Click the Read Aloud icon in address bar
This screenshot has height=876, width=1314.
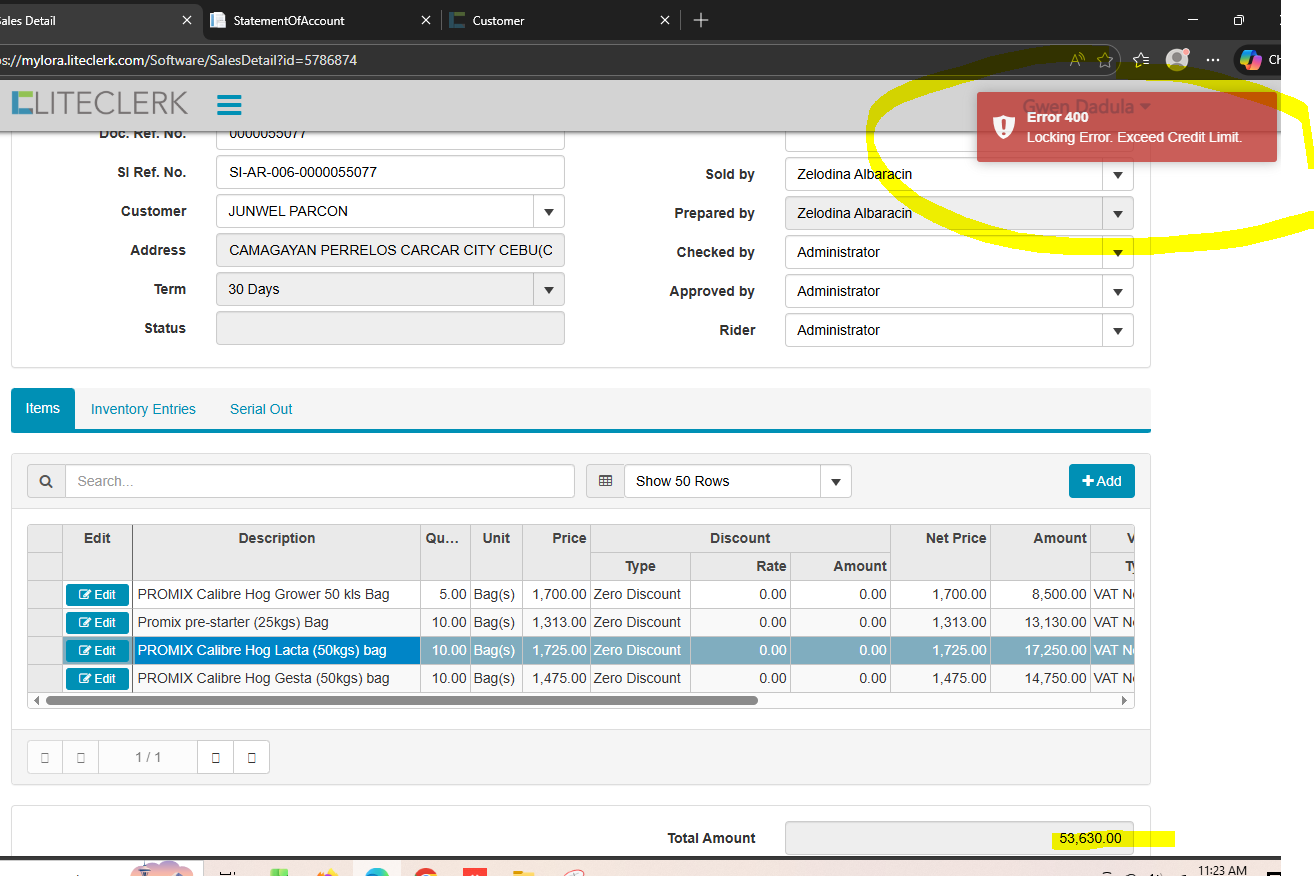pyautogui.click(x=1077, y=60)
